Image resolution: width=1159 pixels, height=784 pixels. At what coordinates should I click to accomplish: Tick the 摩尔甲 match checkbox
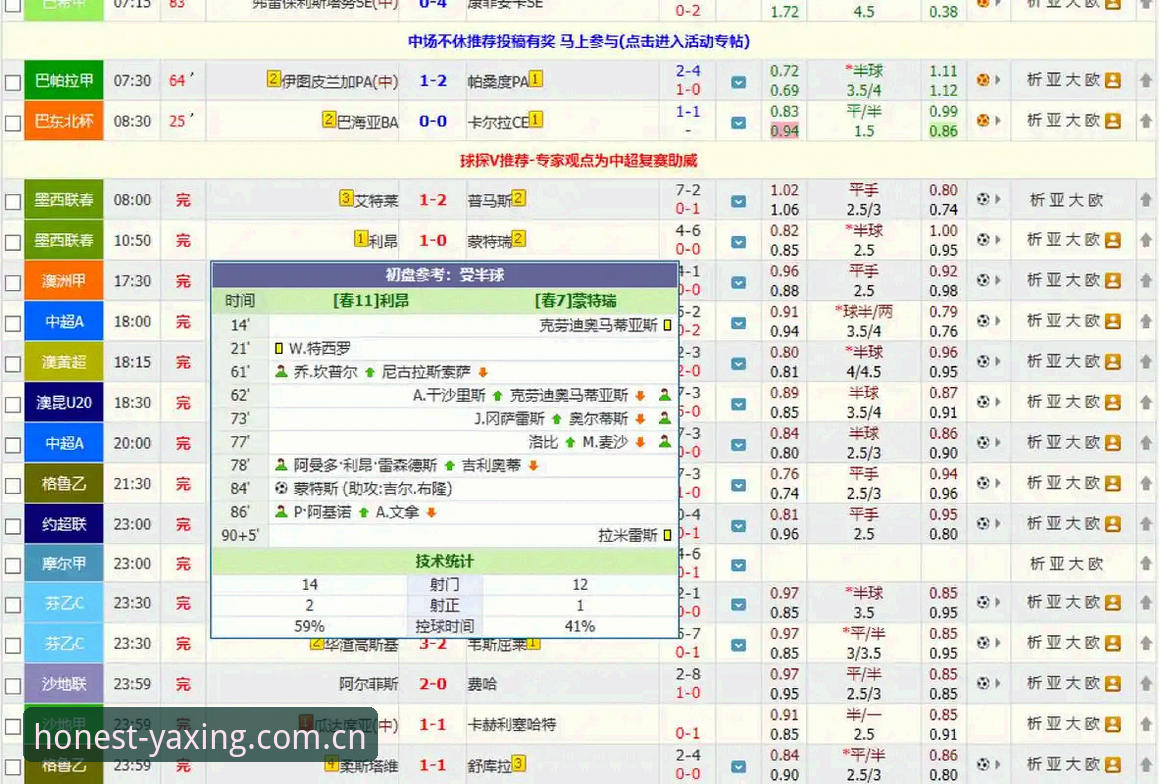(x=13, y=566)
